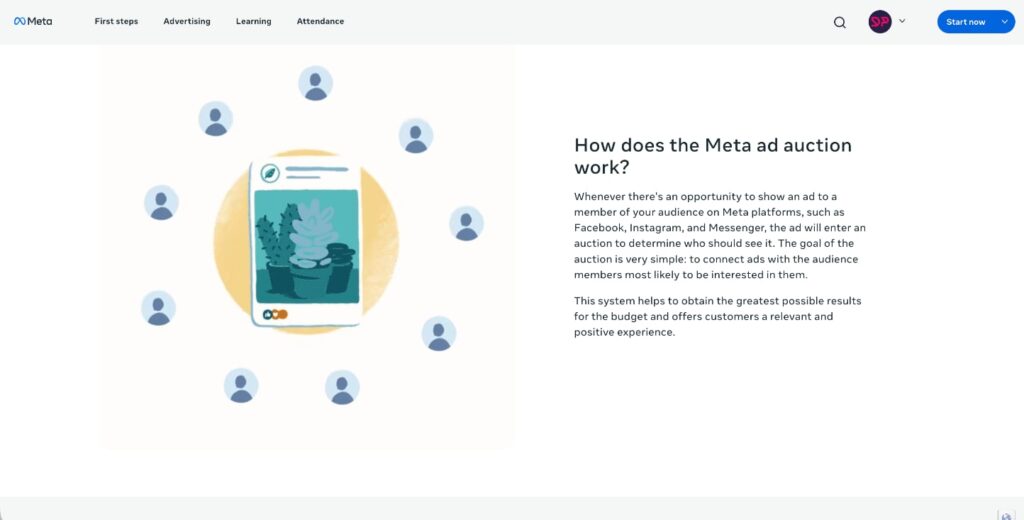The width and height of the screenshot is (1024, 520).
Task: Click the Meta logo
Action: (x=33, y=22)
